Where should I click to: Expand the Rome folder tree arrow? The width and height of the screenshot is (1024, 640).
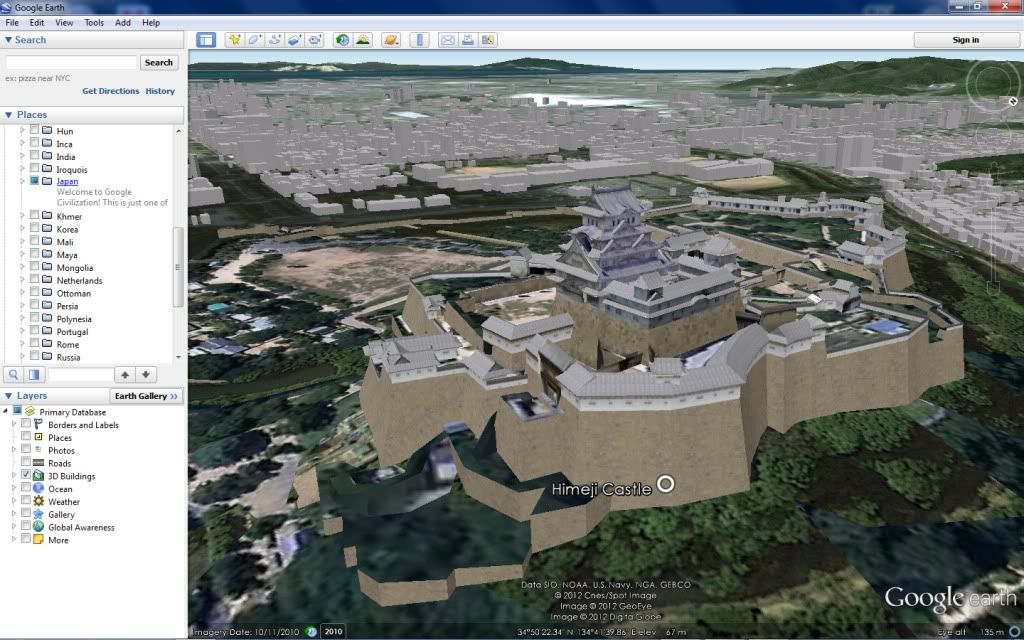click(22, 344)
